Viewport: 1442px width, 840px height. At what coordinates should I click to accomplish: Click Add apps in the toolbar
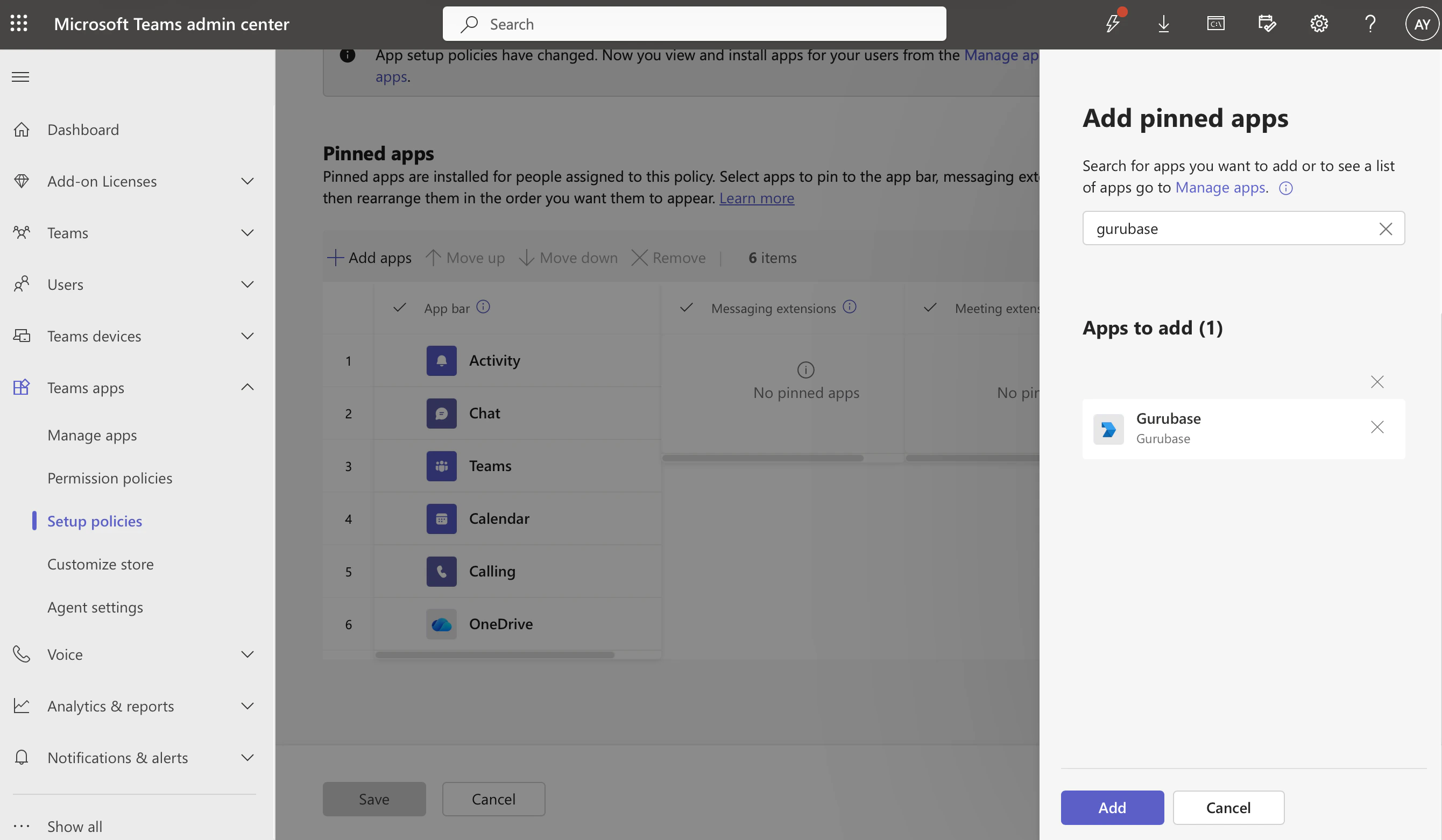pyautogui.click(x=369, y=258)
